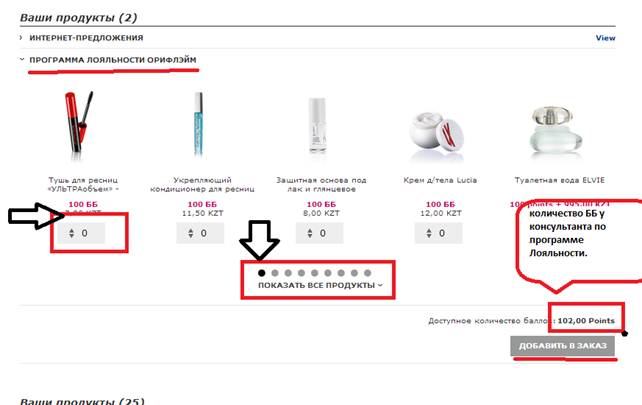Image resolution: width=642 pixels, height=405 pixels.
Task: Click quantity stepper arrows for nail base
Action: (310, 233)
